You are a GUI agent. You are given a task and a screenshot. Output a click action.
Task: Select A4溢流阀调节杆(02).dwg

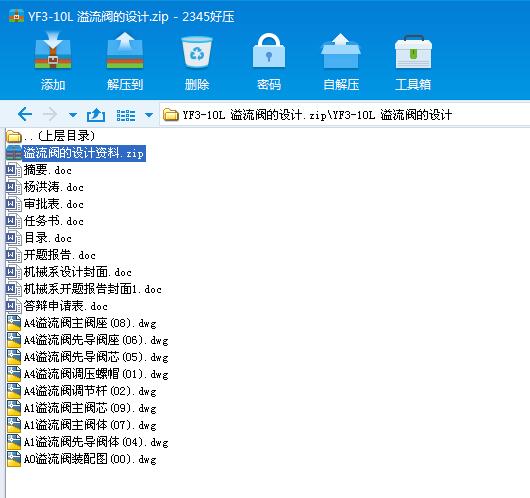tap(81, 391)
